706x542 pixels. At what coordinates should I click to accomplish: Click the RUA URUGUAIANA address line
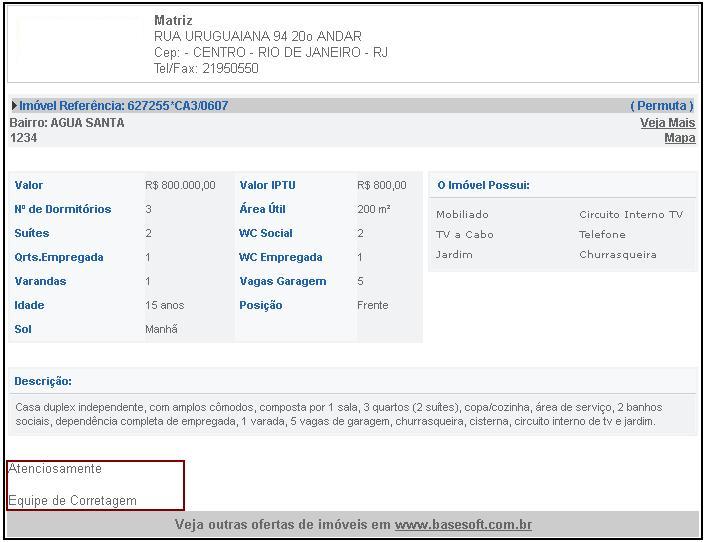[258, 36]
